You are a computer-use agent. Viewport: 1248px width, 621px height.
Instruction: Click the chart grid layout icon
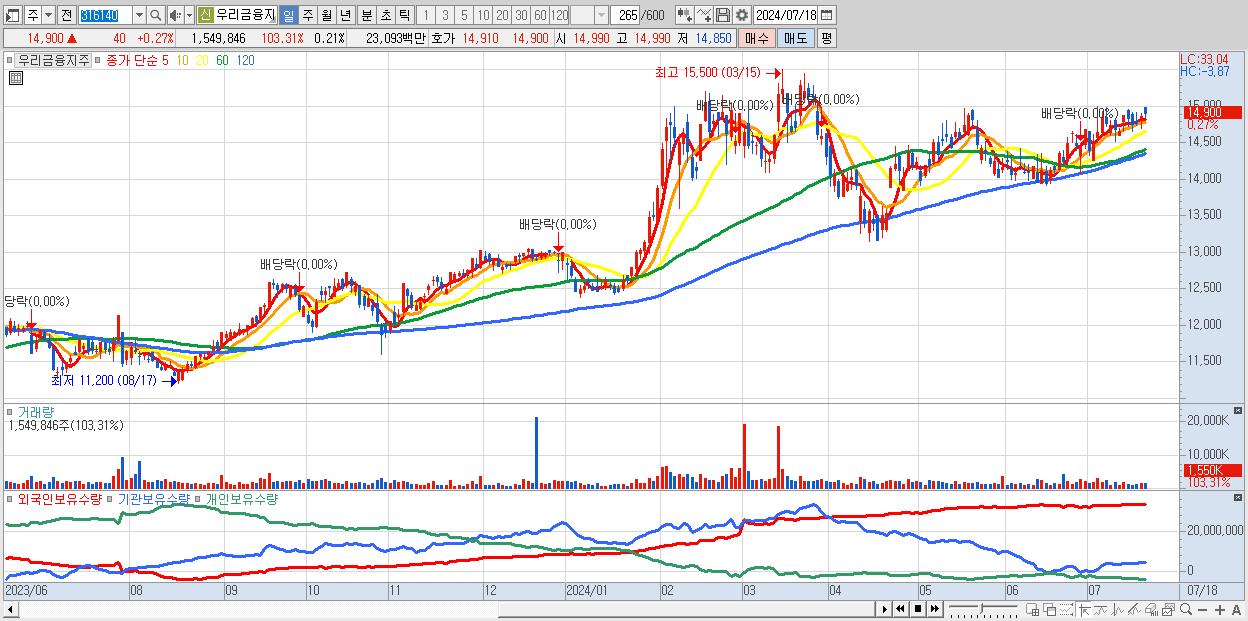pos(1033,610)
